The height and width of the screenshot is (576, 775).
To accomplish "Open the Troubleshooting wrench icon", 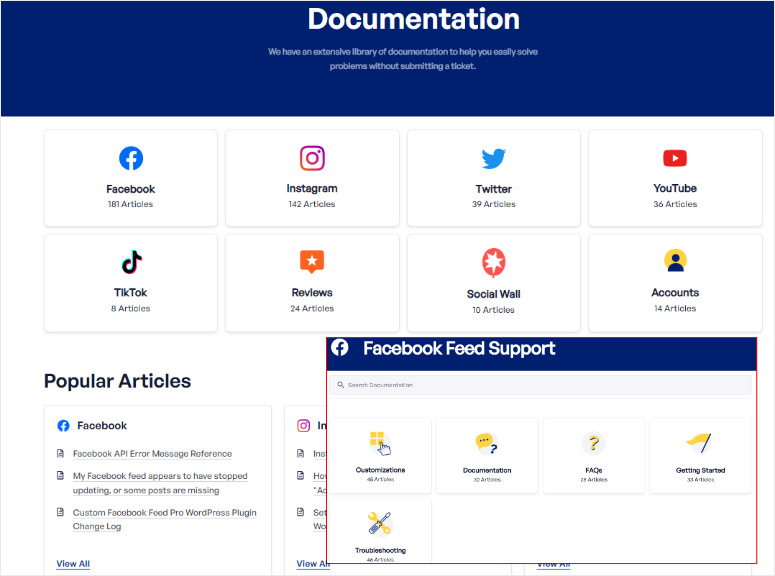I will (379, 524).
